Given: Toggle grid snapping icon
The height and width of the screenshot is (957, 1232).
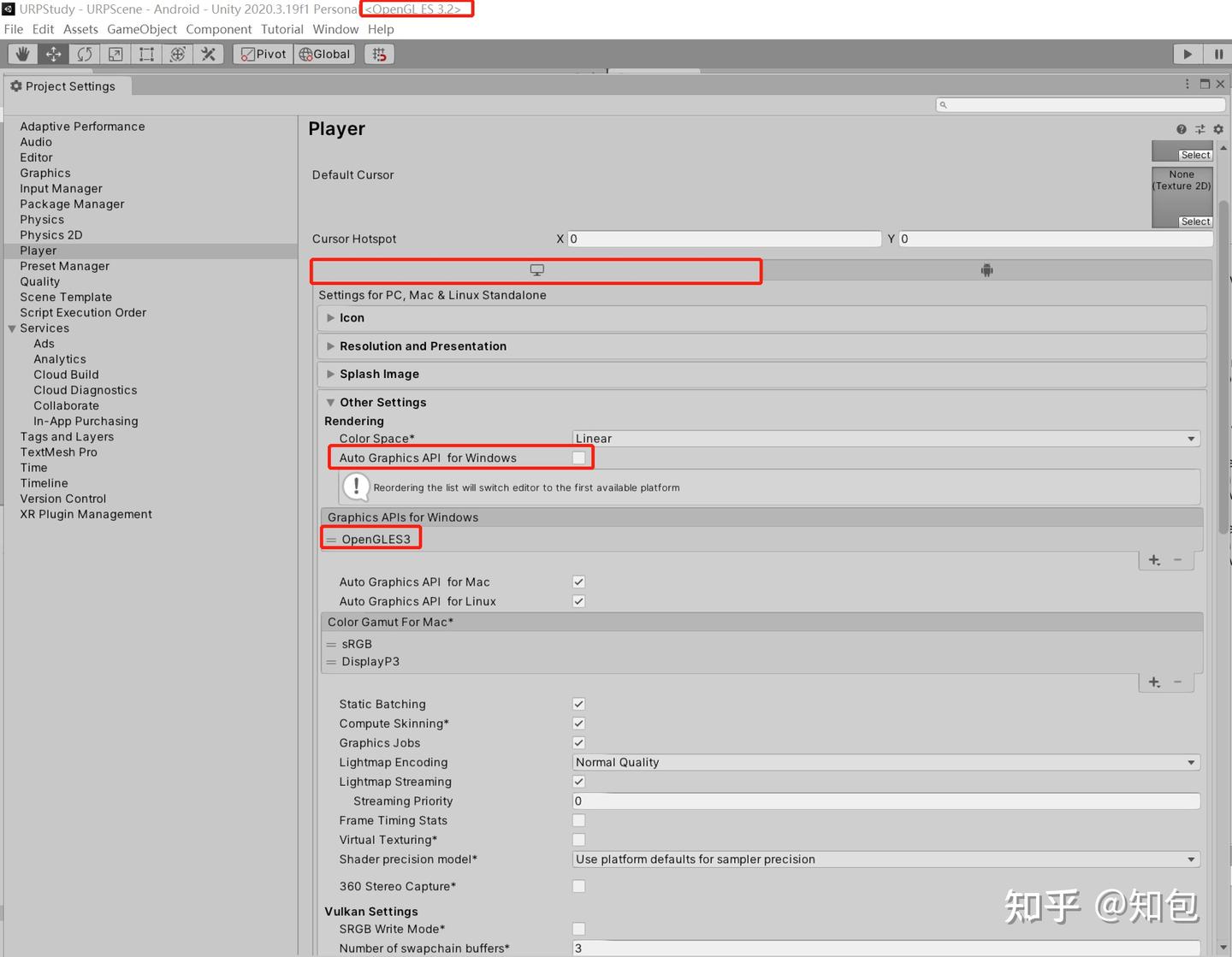Looking at the screenshot, I should pyautogui.click(x=379, y=54).
